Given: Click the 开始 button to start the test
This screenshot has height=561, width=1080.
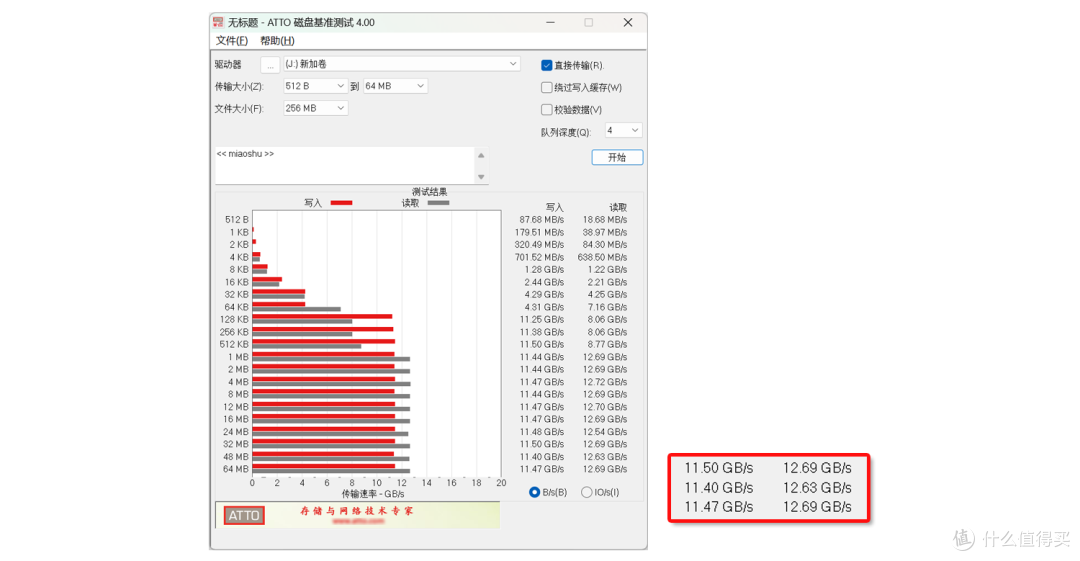Looking at the screenshot, I should 617,157.
